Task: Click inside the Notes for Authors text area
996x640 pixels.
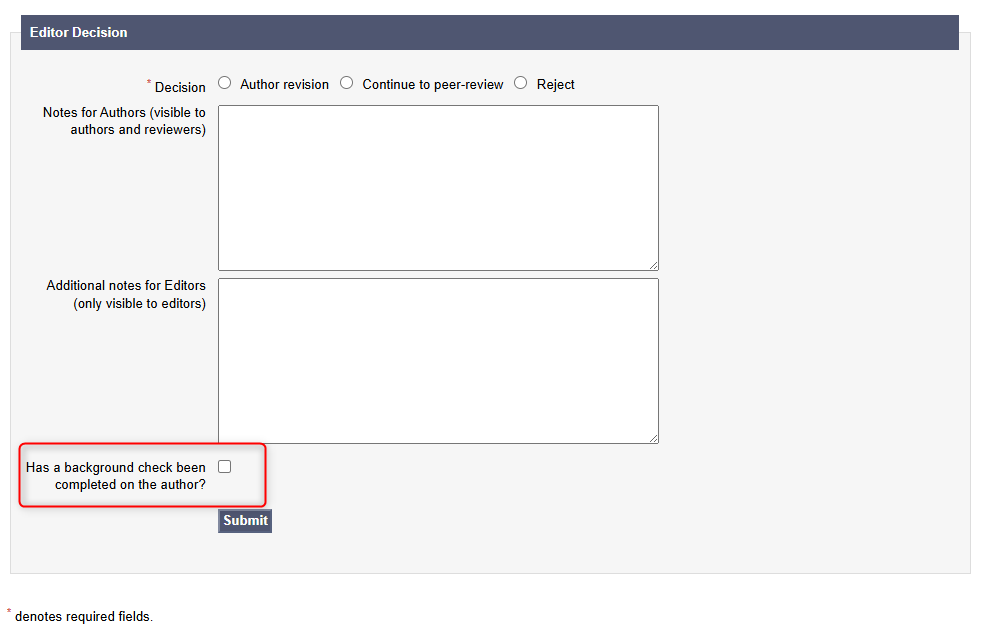Action: 438,187
